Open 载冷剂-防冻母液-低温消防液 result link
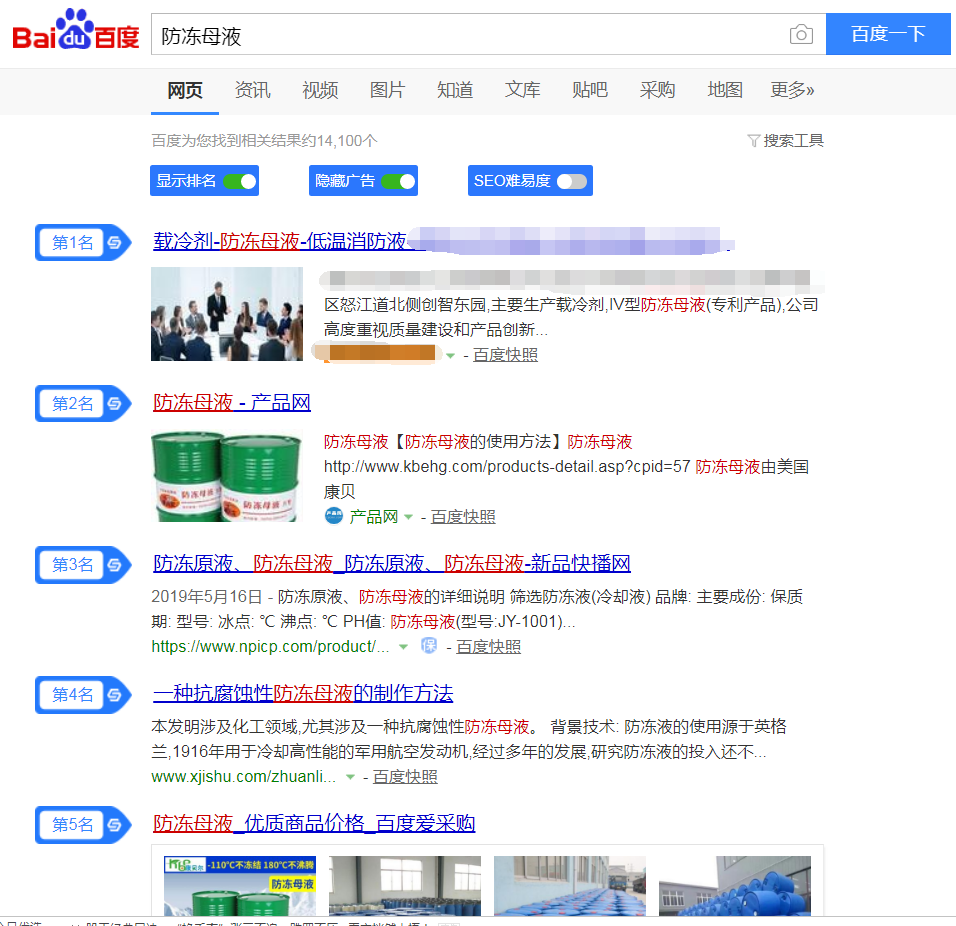This screenshot has width=956, height=926. (x=280, y=241)
